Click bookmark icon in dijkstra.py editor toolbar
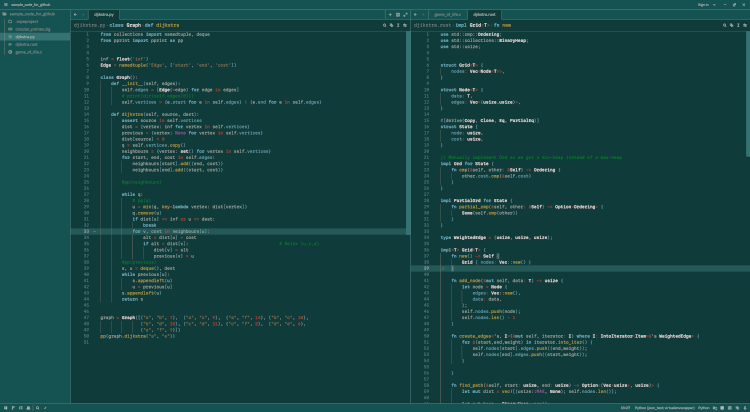 (x=405, y=25)
